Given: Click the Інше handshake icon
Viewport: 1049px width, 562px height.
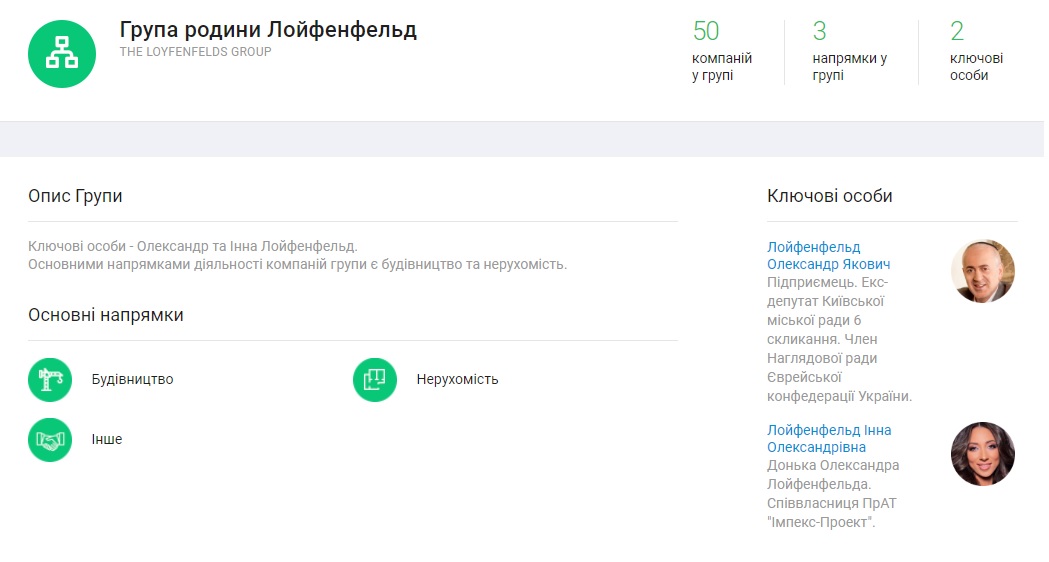Looking at the screenshot, I should point(50,439).
